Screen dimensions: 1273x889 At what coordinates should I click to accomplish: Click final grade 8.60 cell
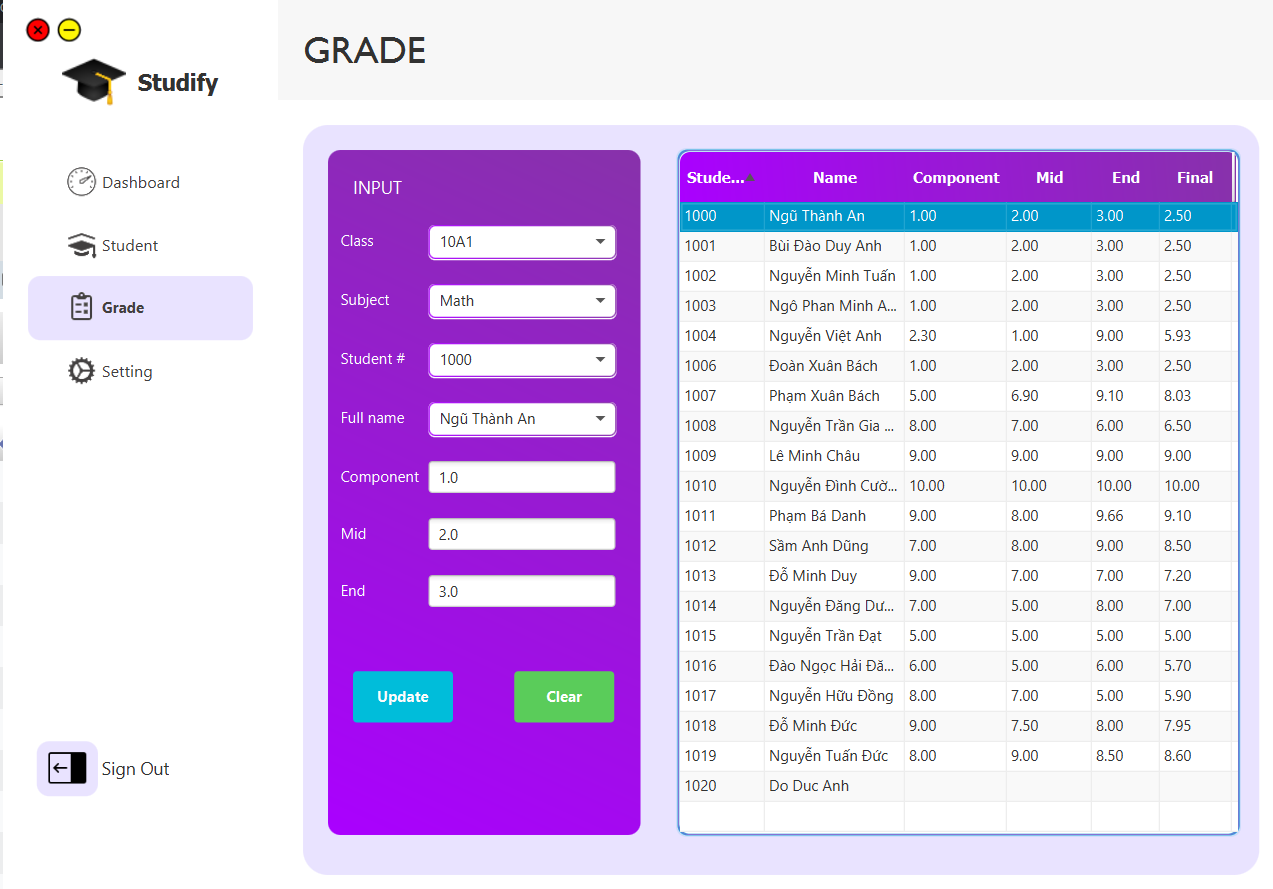[1195, 756]
